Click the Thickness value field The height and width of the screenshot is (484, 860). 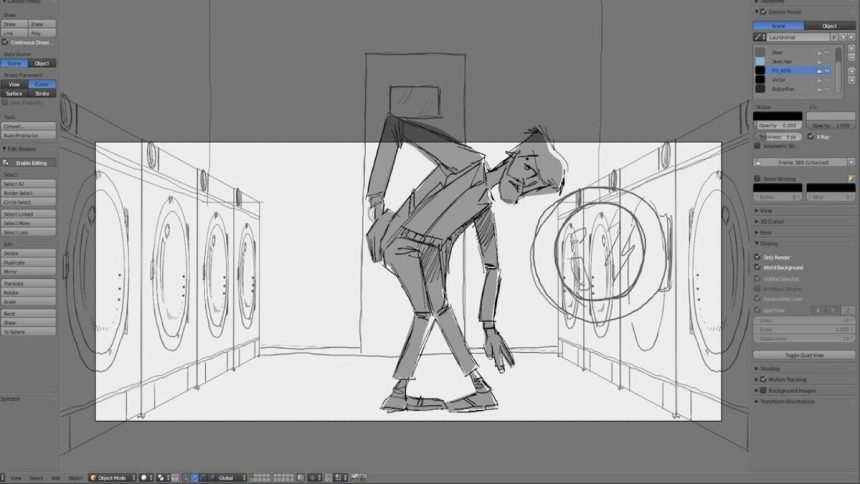[x=777, y=136]
